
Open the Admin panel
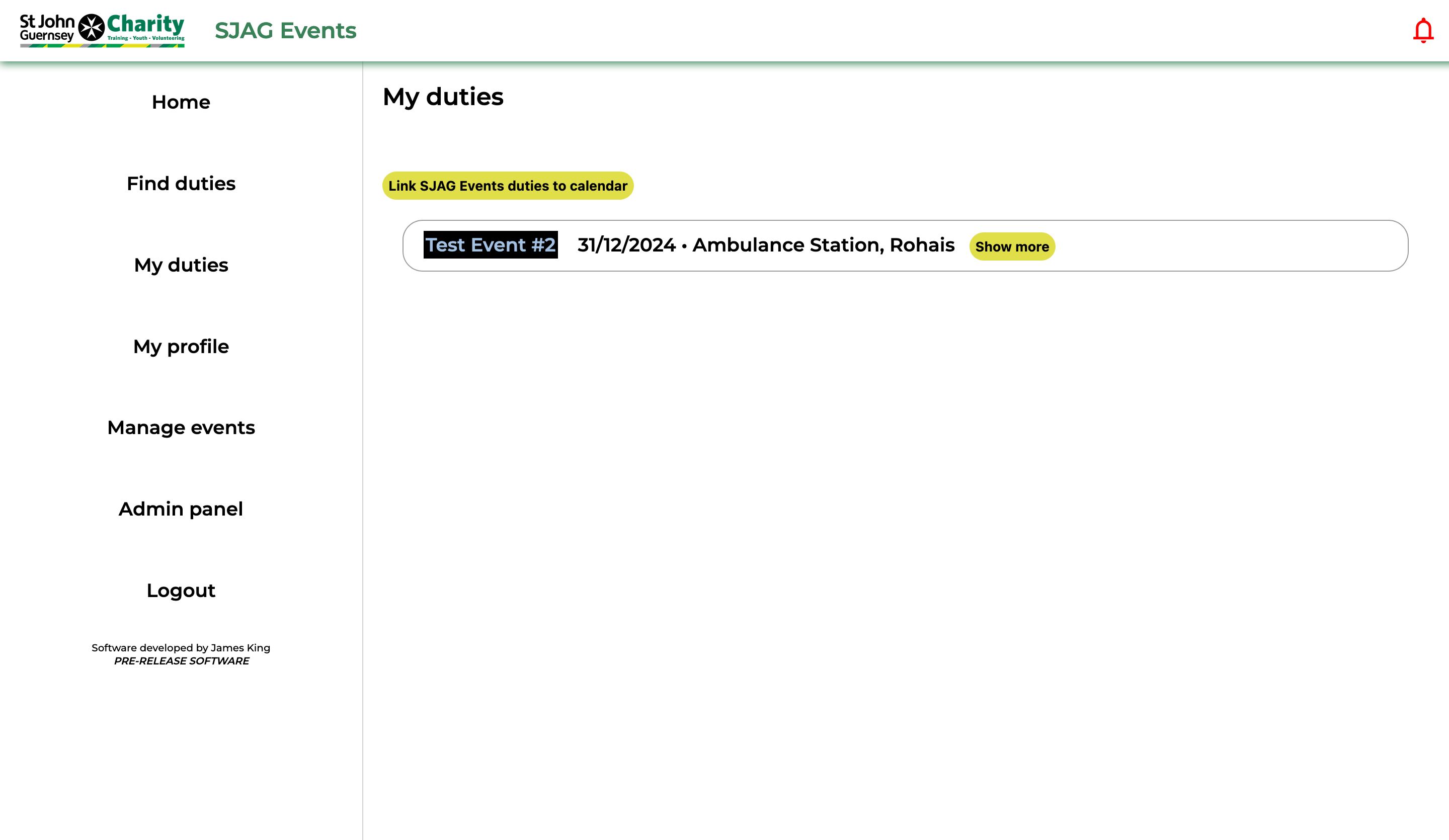tap(181, 509)
